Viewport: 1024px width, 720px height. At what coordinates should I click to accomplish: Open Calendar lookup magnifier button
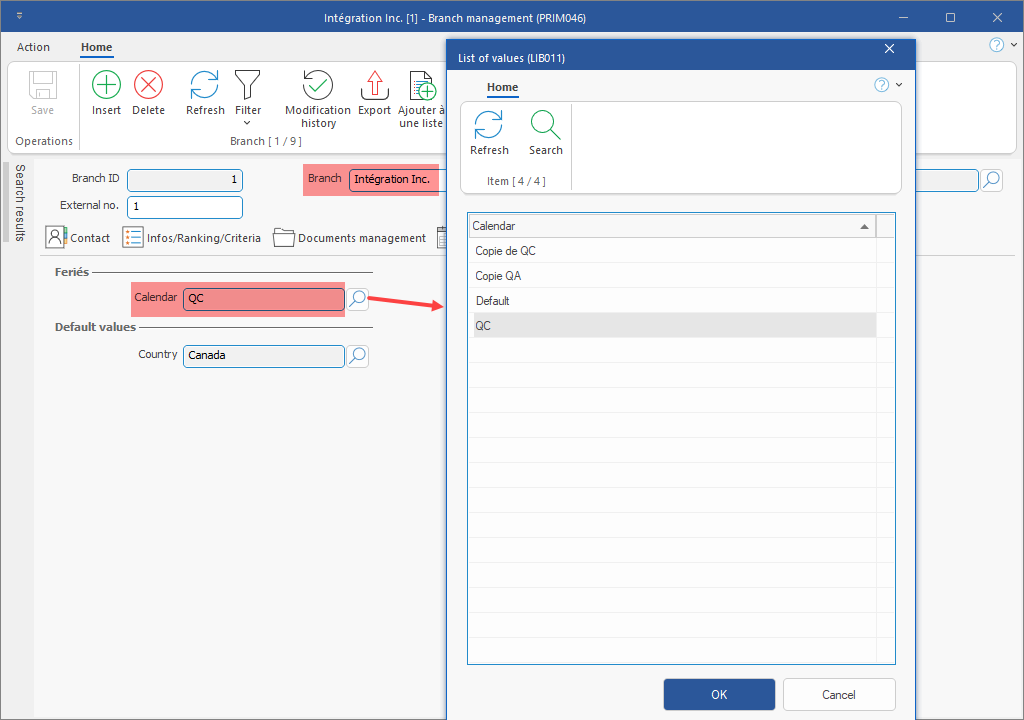[x=357, y=298]
